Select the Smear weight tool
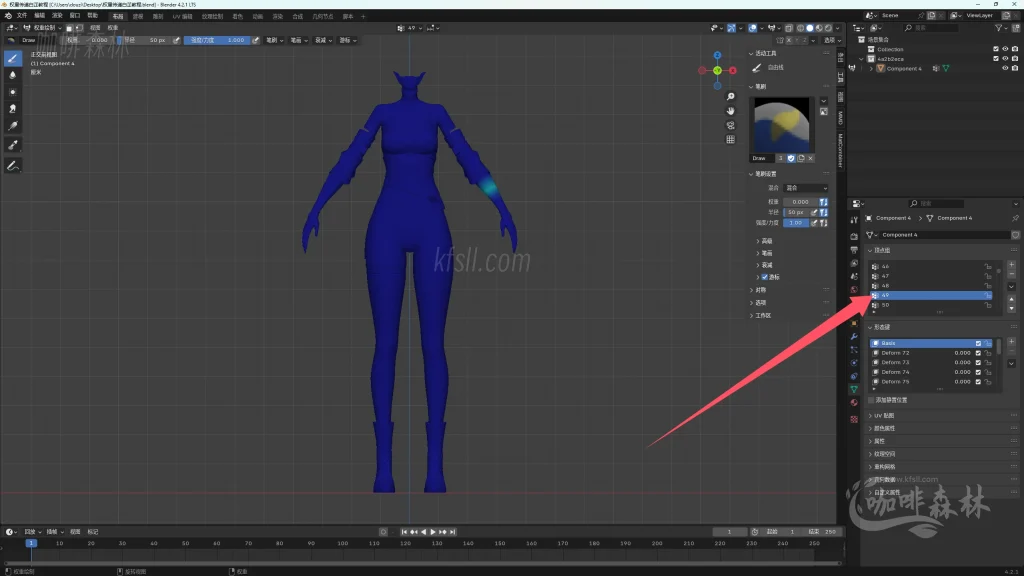The height and width of the screenshot is (576, 1024). (x=12, y=109)
